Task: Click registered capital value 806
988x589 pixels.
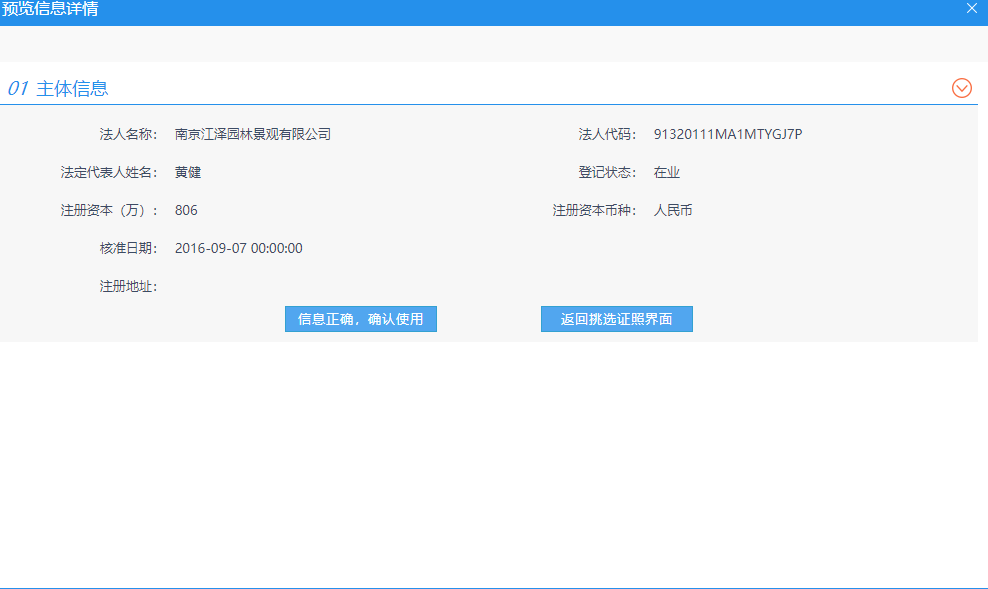Action: [186, 210]
